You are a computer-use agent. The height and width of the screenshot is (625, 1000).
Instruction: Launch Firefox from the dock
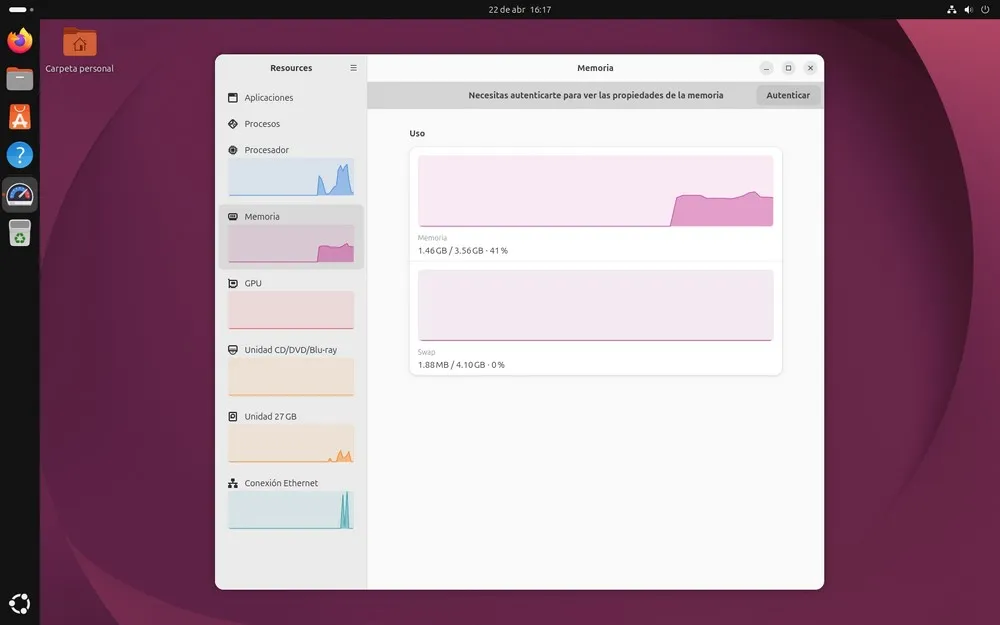20,41
